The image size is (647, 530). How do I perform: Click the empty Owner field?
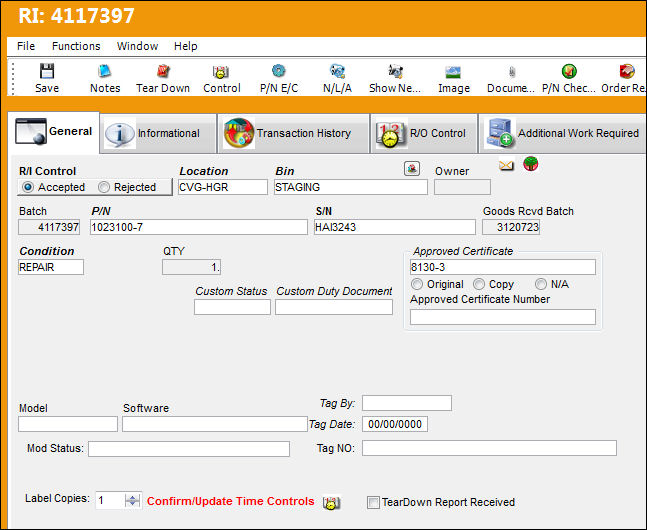click(x=462, y=187)
